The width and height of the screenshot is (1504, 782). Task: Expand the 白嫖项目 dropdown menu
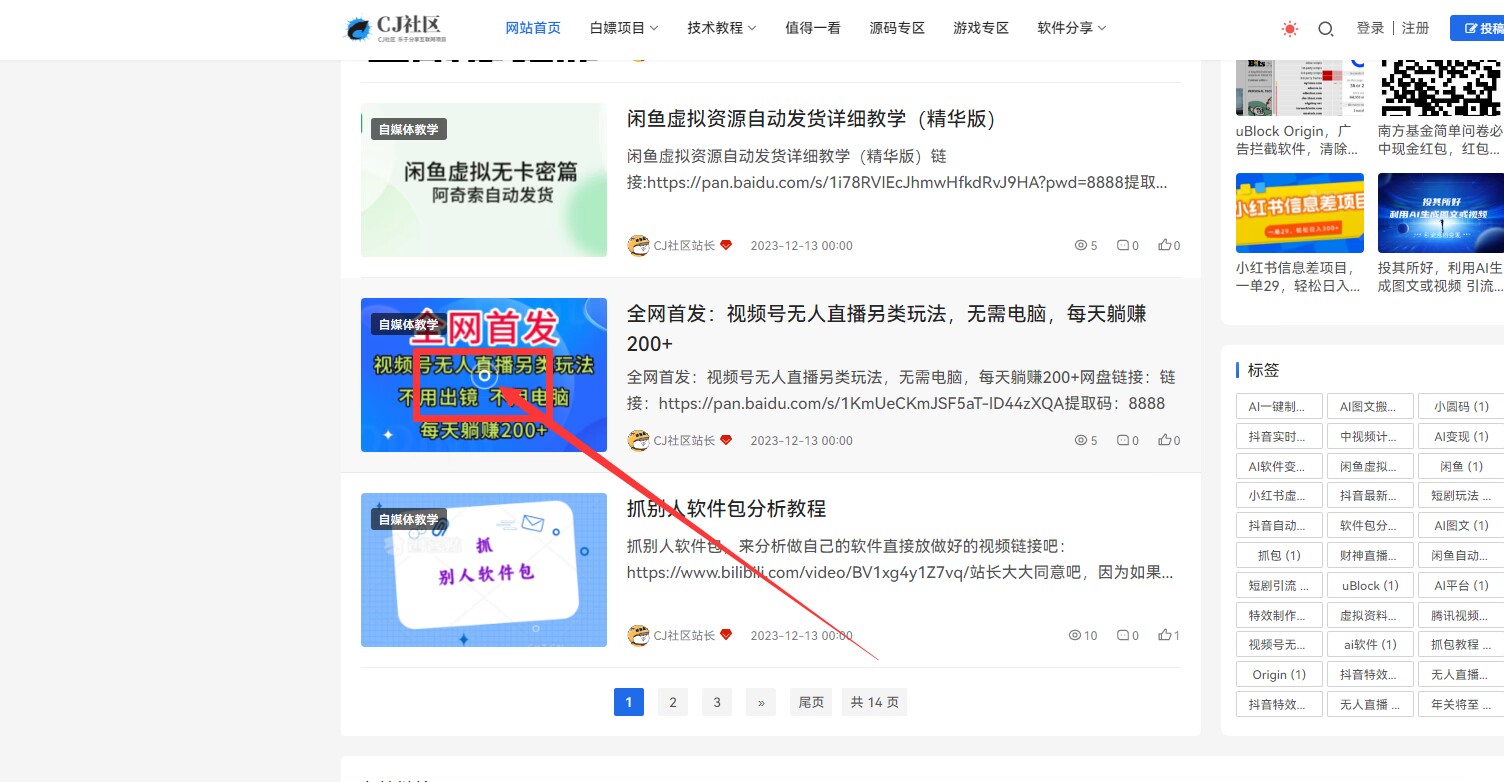[x=623, y=27]
